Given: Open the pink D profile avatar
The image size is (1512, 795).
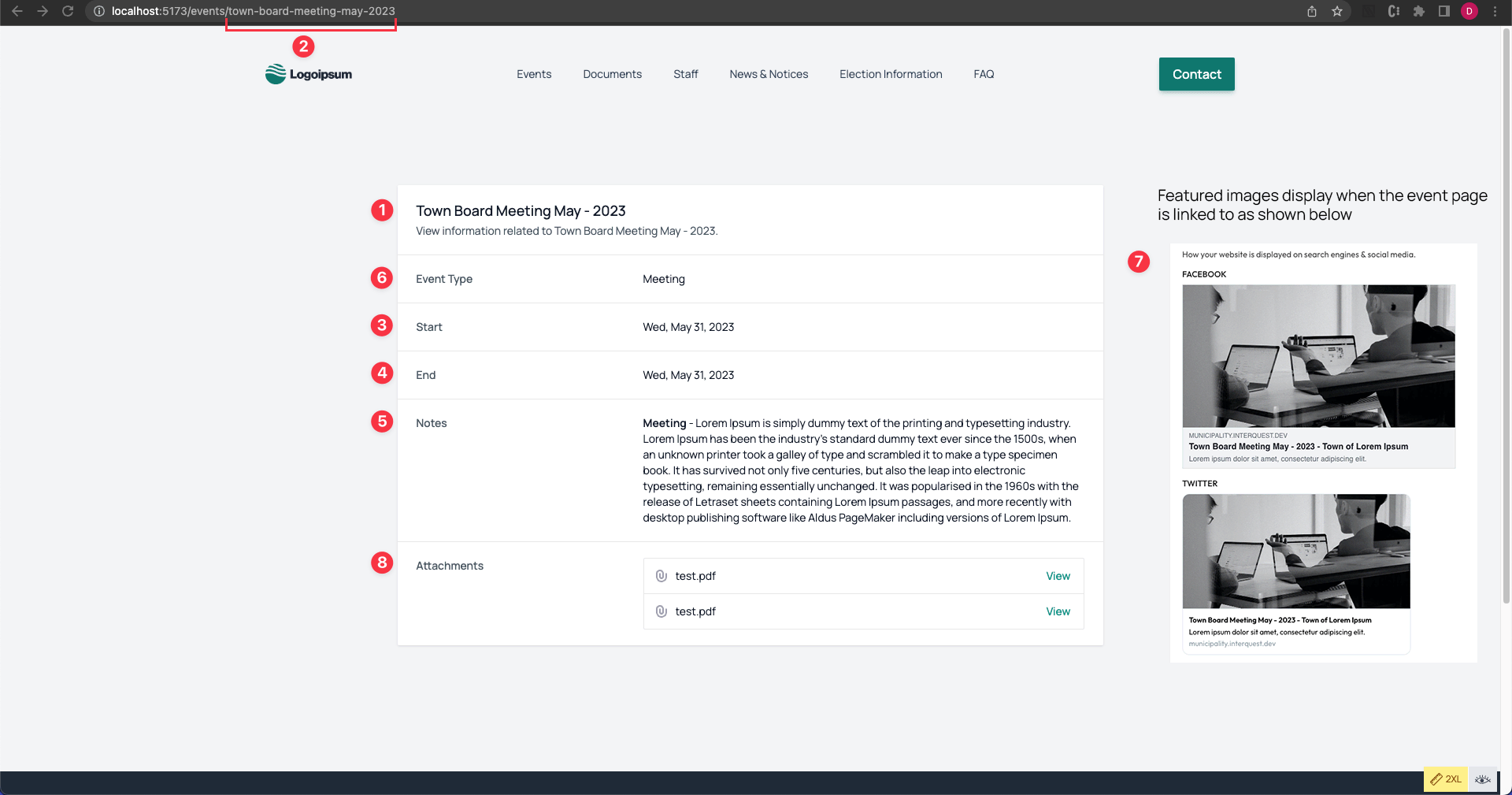Looking at the screenshot, I should coord(1469,11).
